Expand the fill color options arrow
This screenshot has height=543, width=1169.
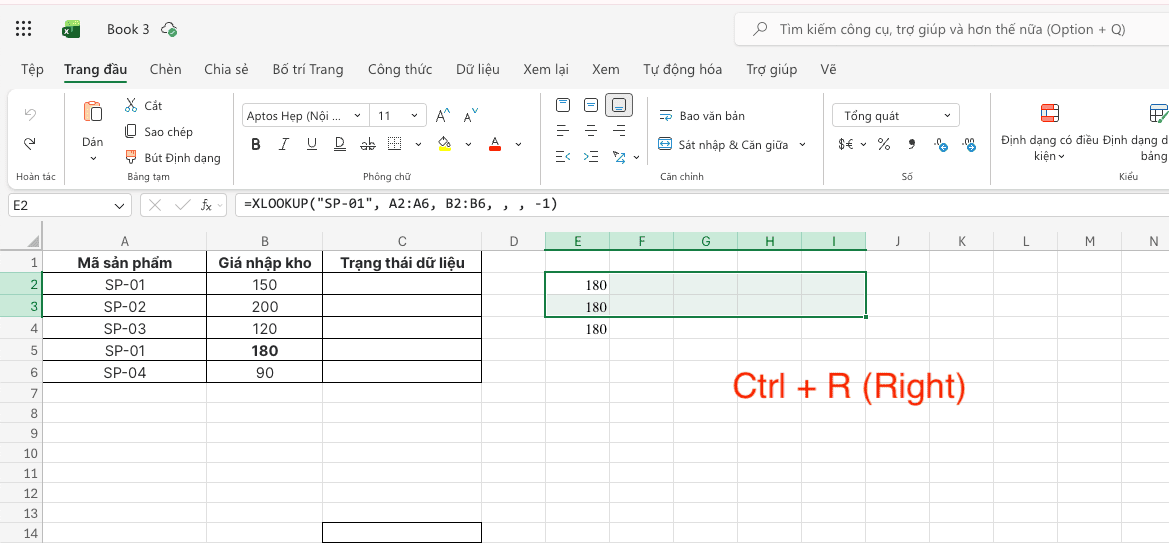pyautogui.click(x=468, y=144)
